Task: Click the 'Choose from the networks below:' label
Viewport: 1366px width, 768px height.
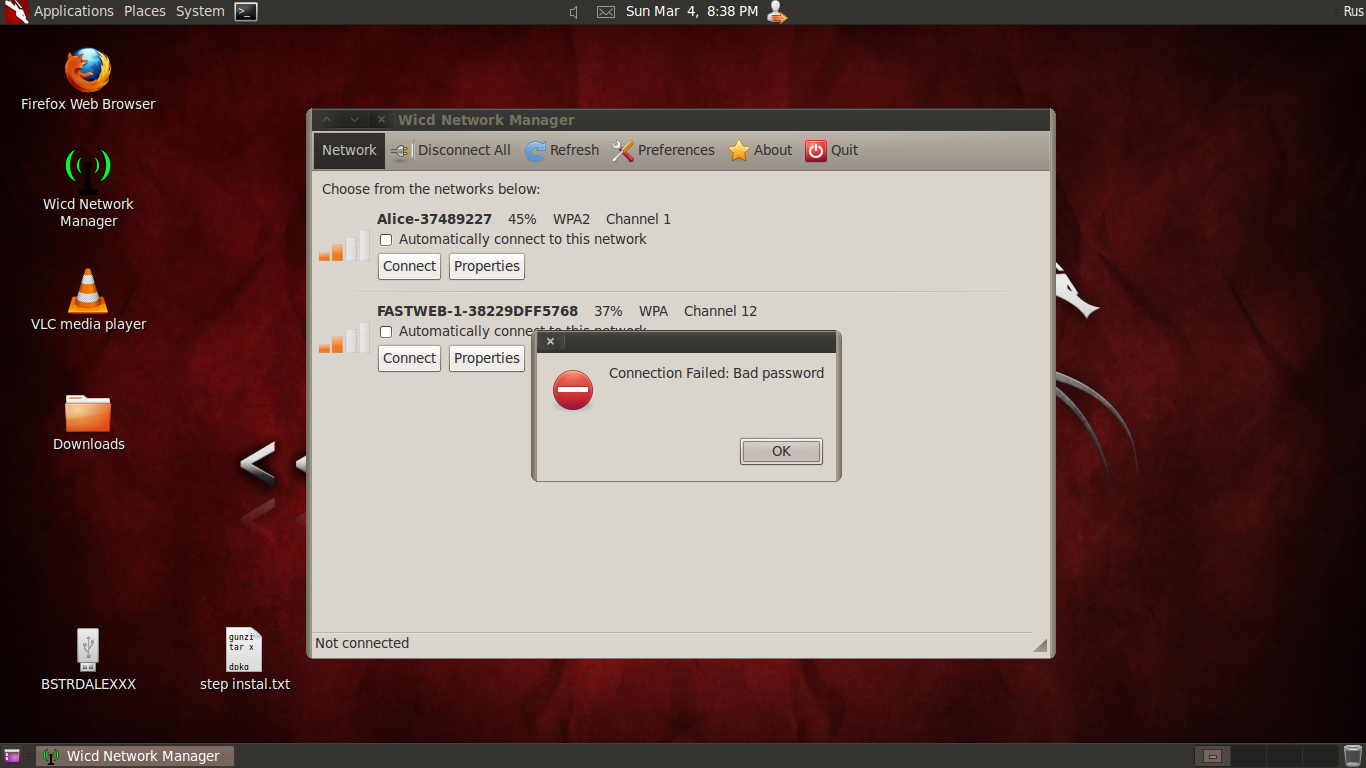Action: point(431,189)
